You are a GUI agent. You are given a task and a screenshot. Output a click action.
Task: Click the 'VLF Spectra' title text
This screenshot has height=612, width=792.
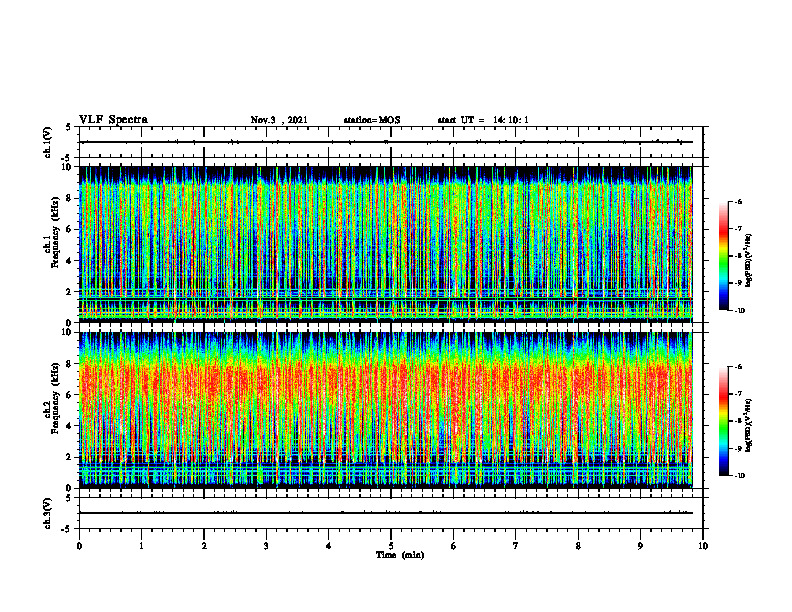[x=113, y=120]
